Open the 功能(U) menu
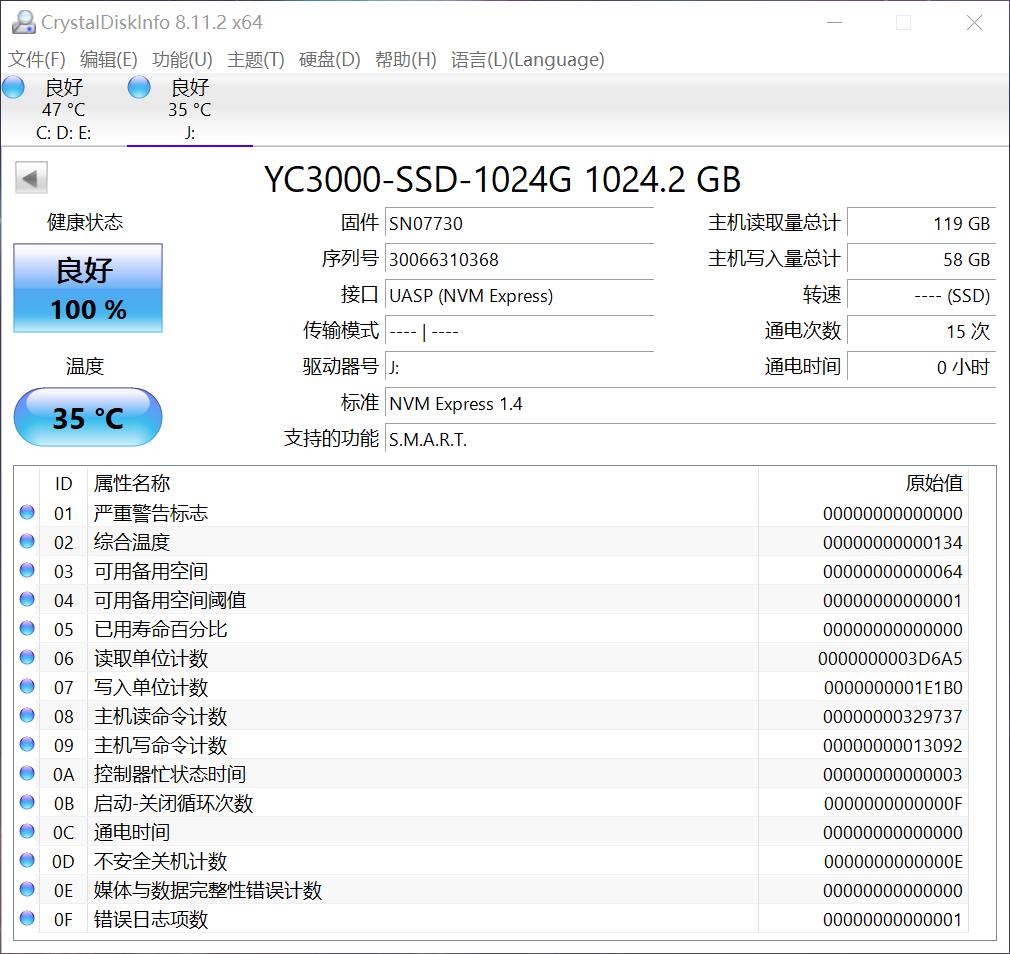The width and height of the screenshot is (1010, 954). point(182,60)
